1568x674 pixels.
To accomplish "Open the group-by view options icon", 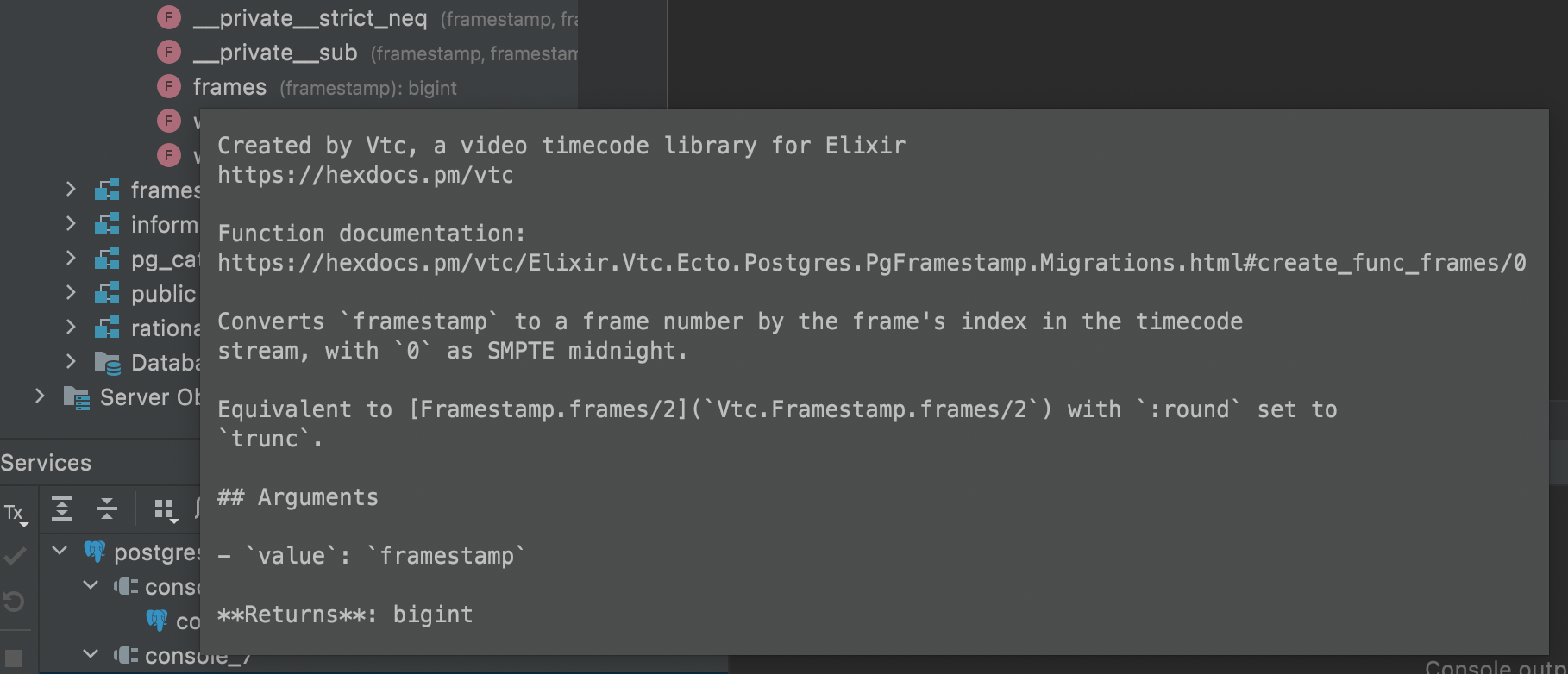I will pos(165,509).
